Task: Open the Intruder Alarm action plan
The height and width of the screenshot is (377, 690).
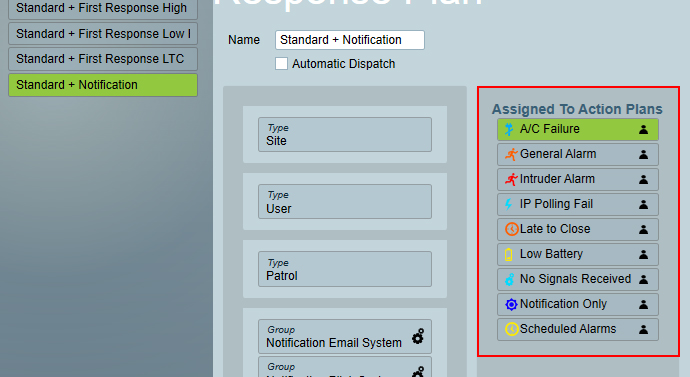Action: [578, 179]
